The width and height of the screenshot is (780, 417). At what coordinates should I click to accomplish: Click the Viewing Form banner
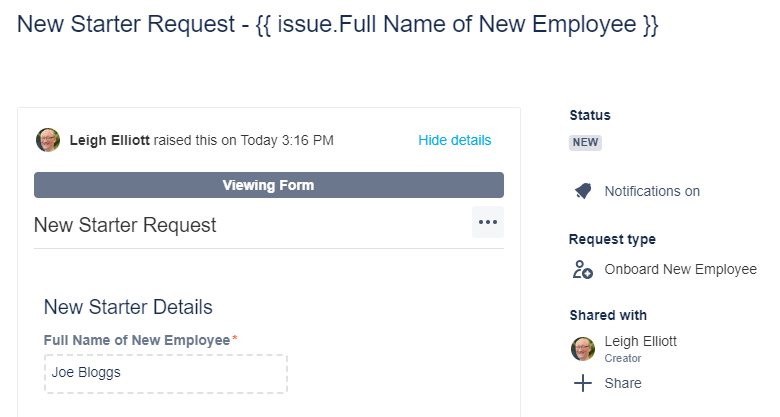point(268,185)
